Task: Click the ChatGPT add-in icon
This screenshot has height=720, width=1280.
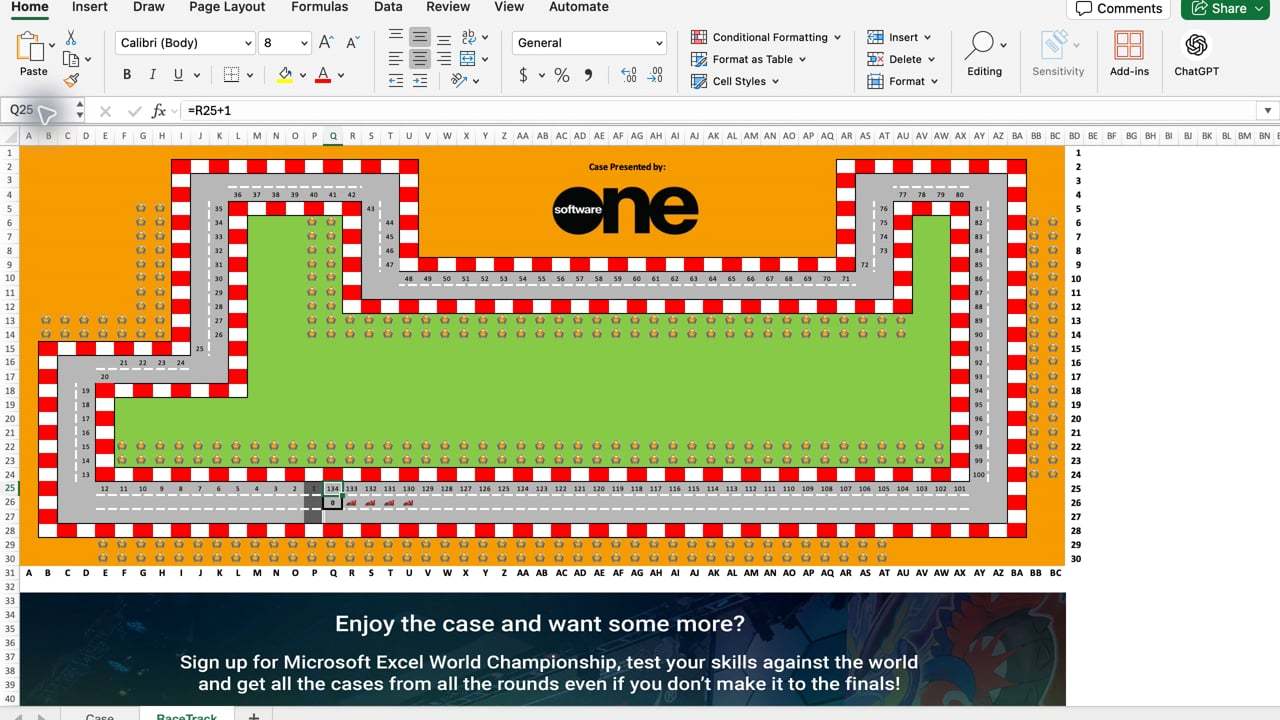Action: [1196, 46]
